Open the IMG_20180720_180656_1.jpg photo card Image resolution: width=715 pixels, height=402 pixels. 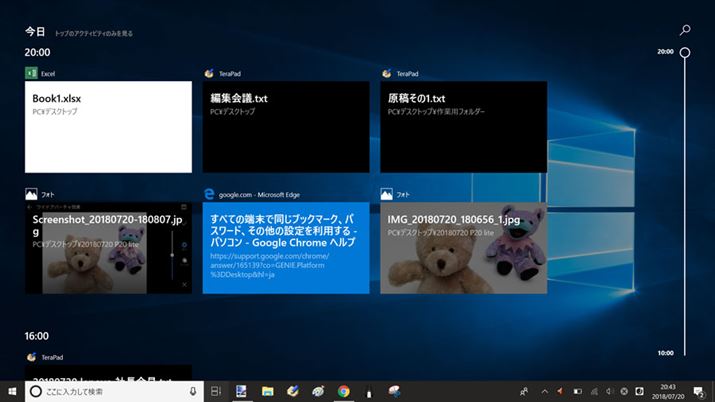point(464,248)
